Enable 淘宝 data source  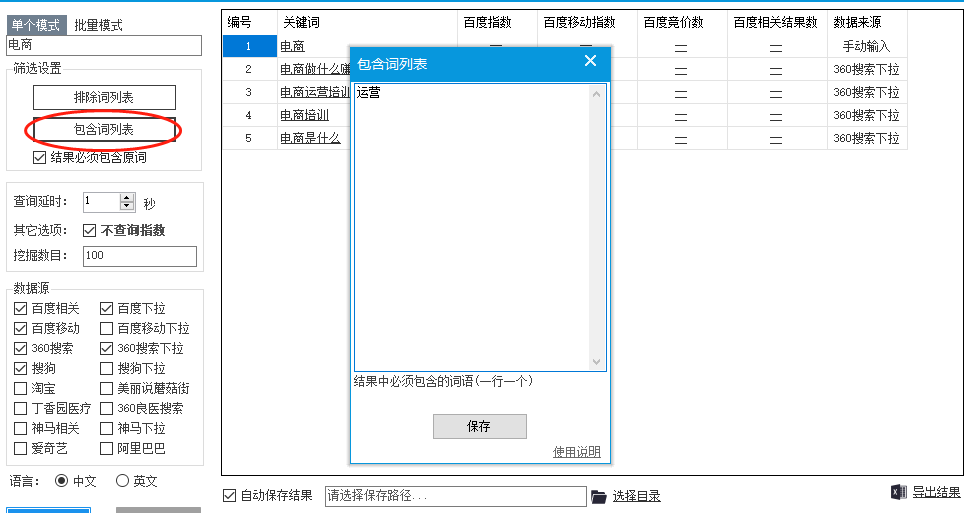click(20, 389)
